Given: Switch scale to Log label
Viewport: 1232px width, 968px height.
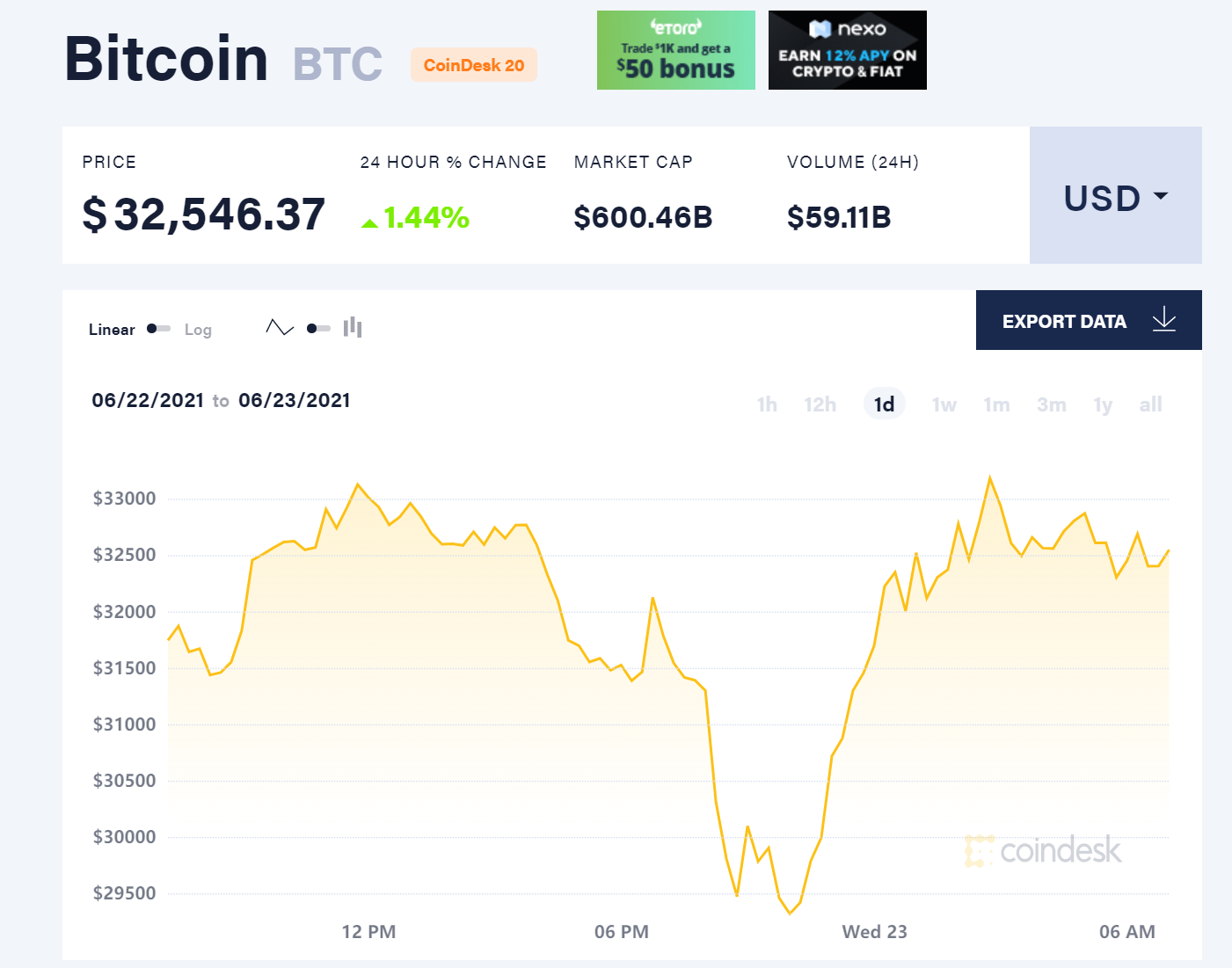Looking at the screenshot, I should 198,330.
